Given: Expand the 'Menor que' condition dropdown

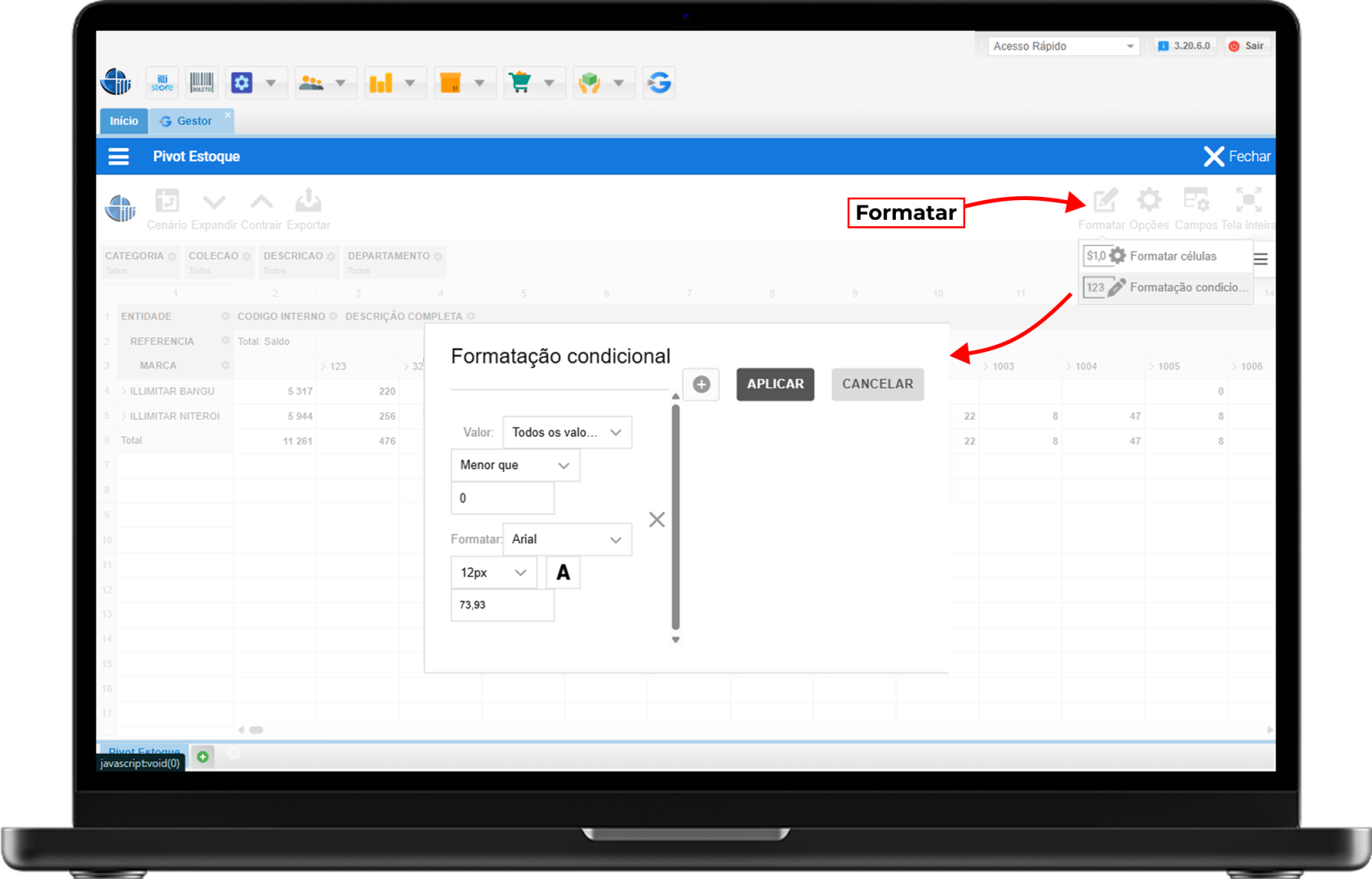Looking at the screenshot, I should 514,465.
